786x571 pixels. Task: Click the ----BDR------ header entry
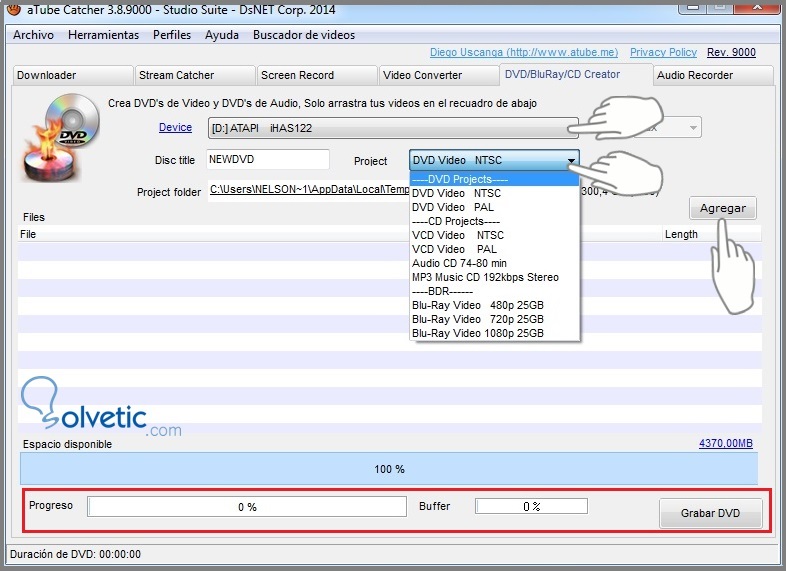(494, 291)
